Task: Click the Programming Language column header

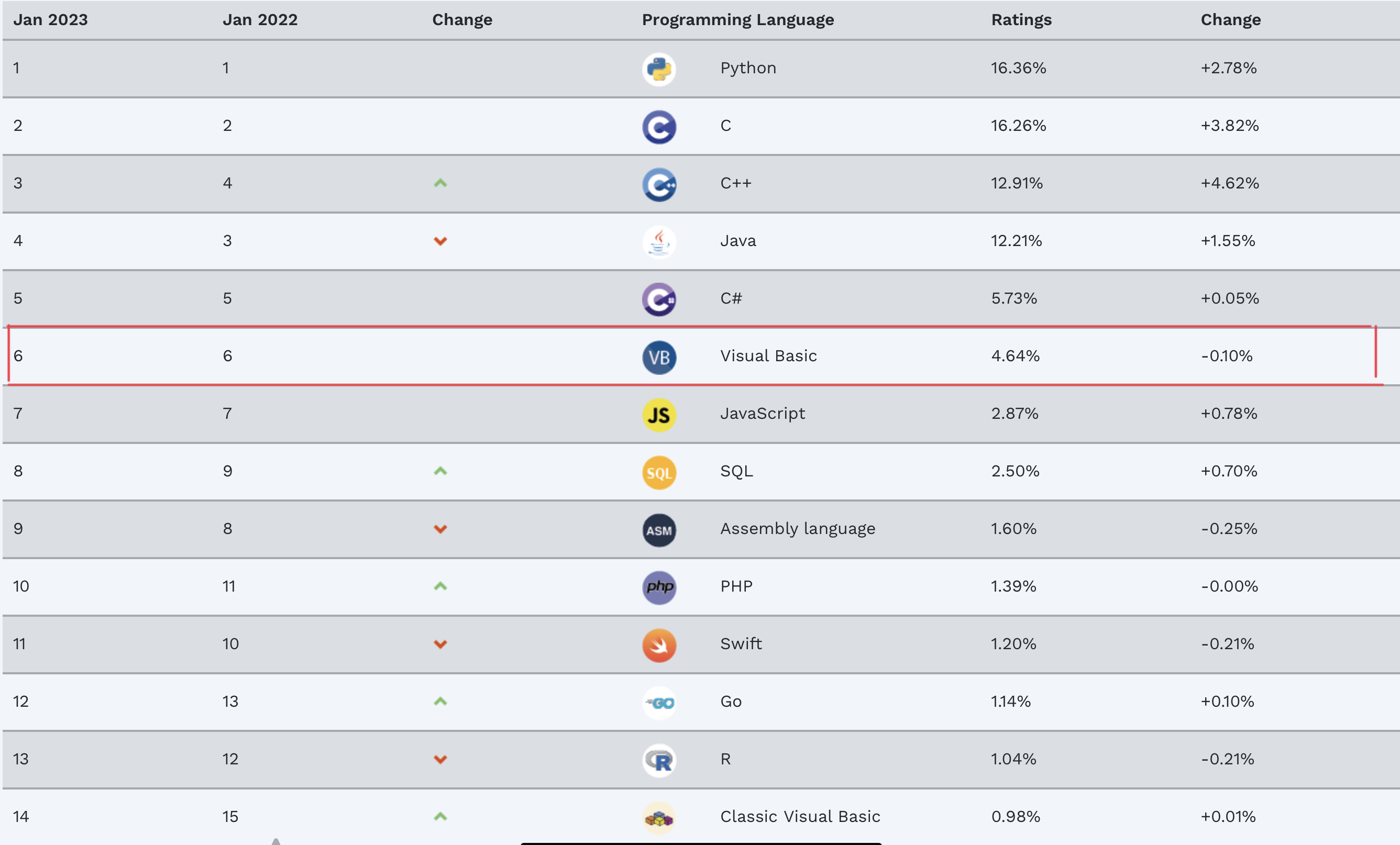Action: (737, 20)
